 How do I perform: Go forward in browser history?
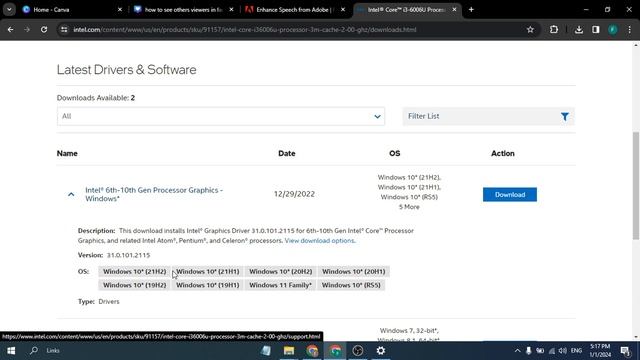(27, 29)
